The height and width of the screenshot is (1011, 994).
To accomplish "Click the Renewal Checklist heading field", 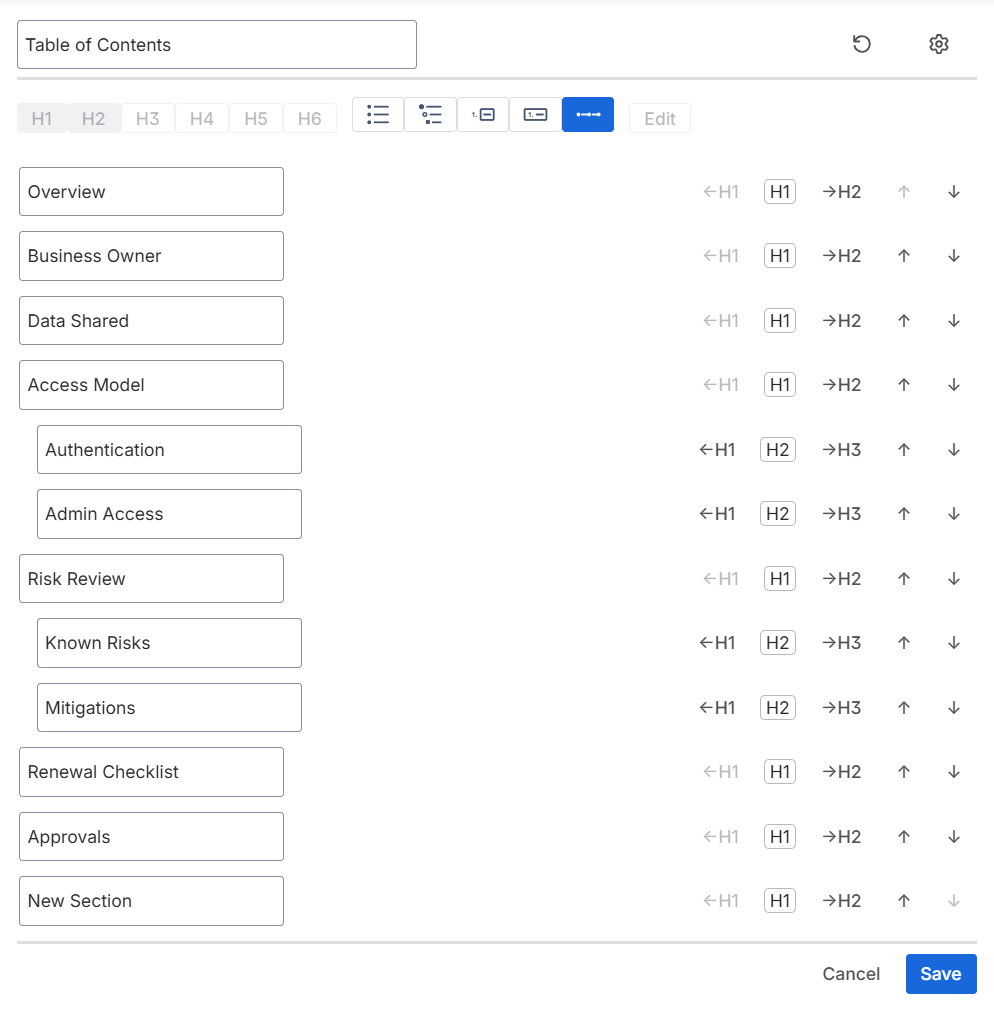I will coord(151,772).
